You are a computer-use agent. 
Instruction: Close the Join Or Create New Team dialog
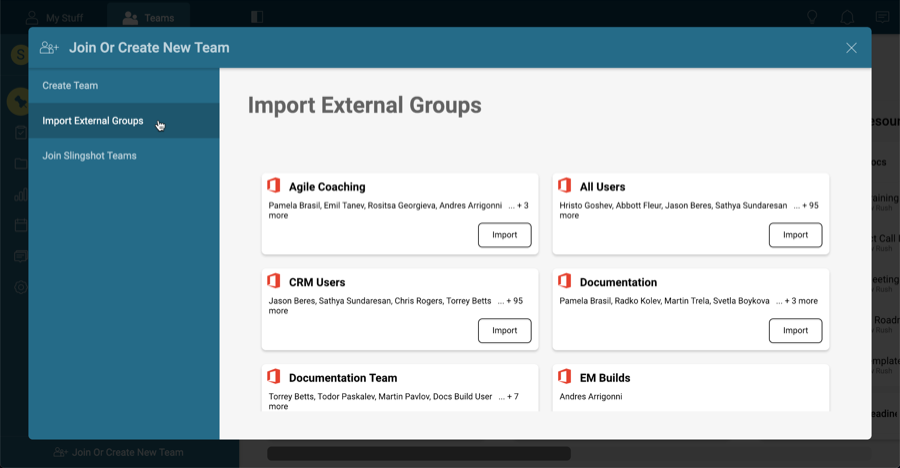click(851, 48)
